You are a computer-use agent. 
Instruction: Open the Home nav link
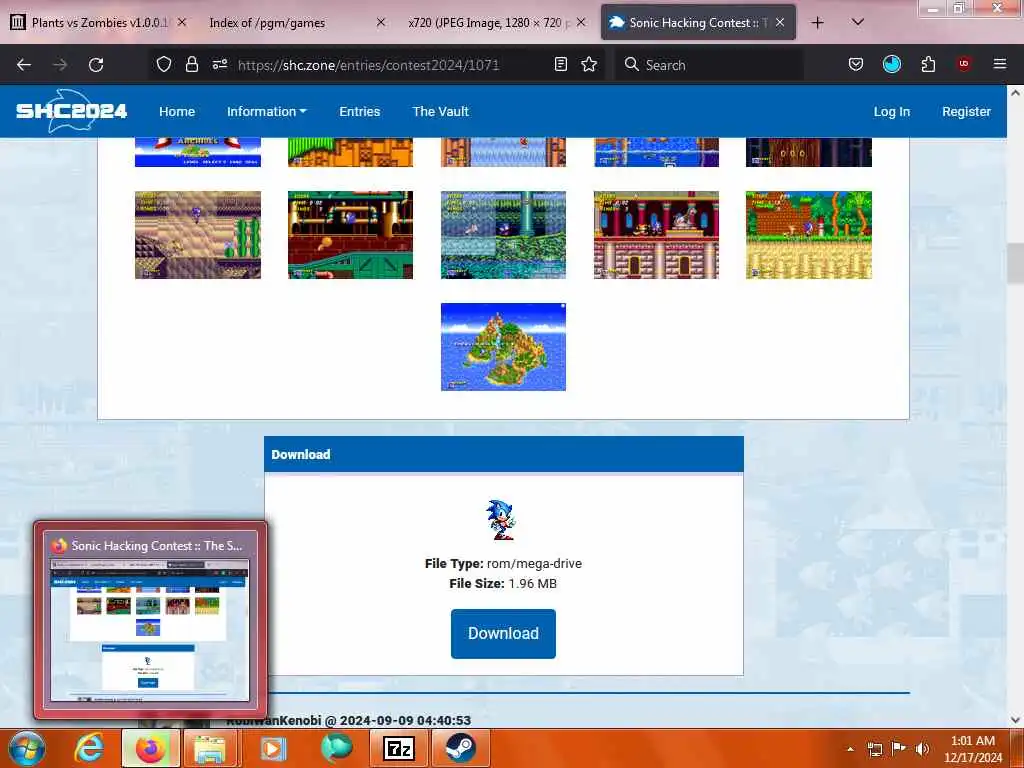tap(177, 112)
